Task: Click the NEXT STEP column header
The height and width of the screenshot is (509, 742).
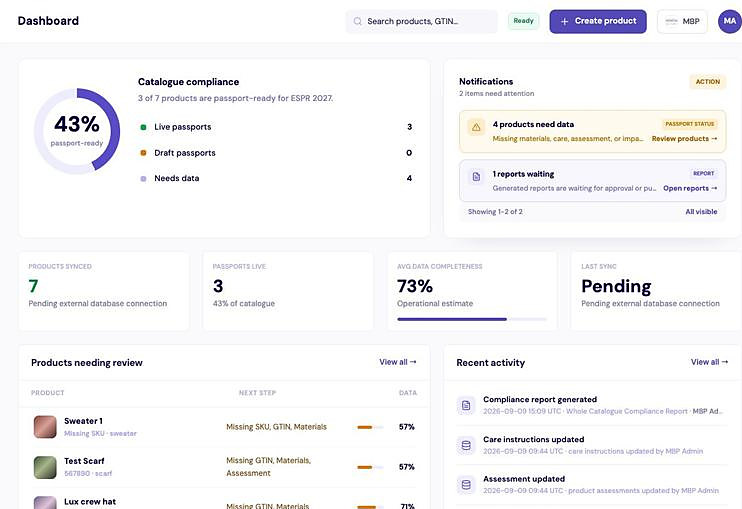Action: point(257,393)
